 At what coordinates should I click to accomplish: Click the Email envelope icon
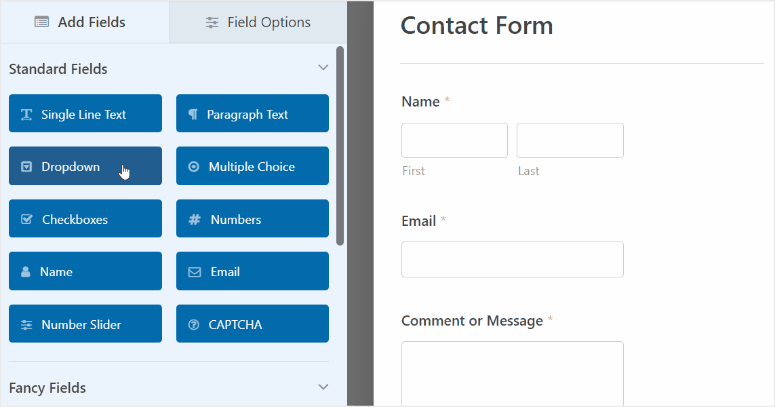(x=194, y=272)
